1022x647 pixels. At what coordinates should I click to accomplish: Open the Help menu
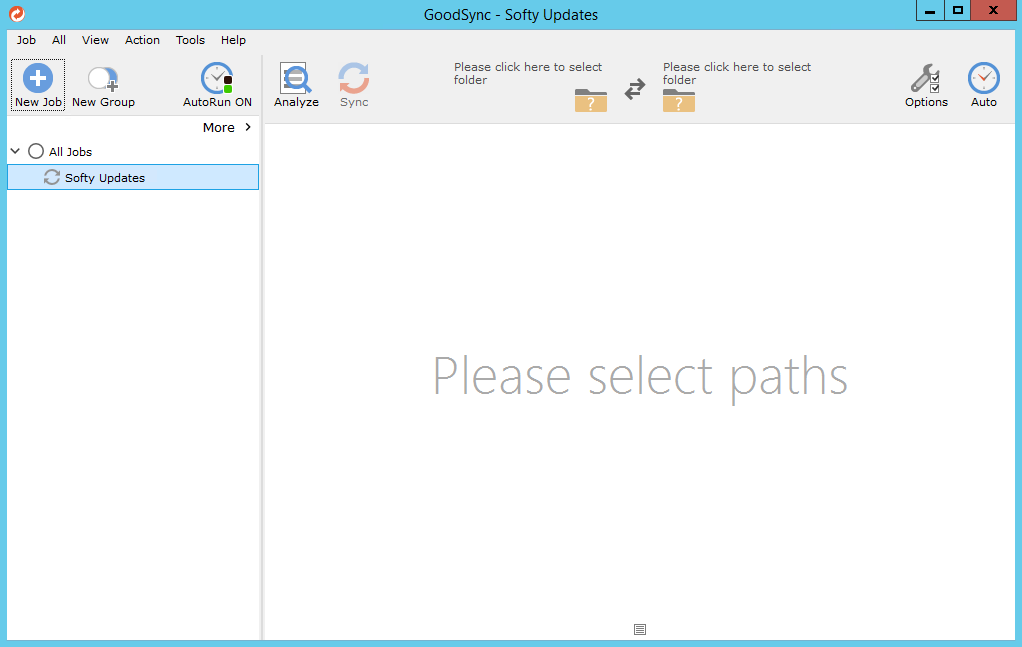pos(233,40)
